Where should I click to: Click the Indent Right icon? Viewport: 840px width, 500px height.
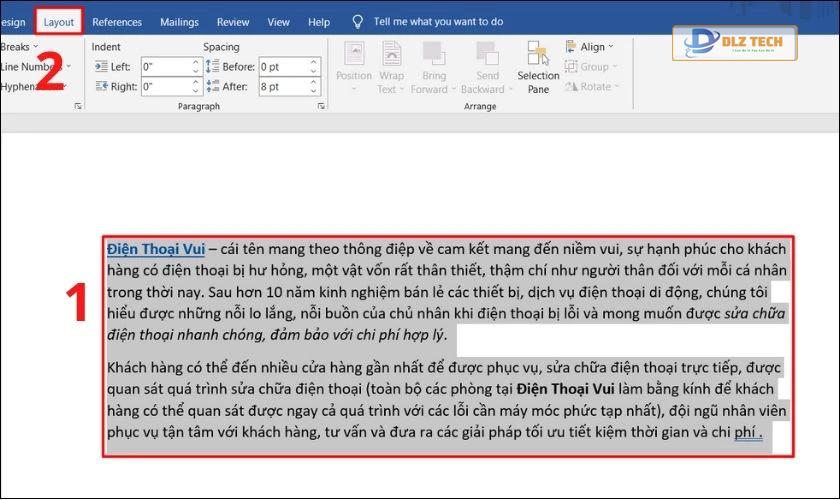[x=101, y=86]
